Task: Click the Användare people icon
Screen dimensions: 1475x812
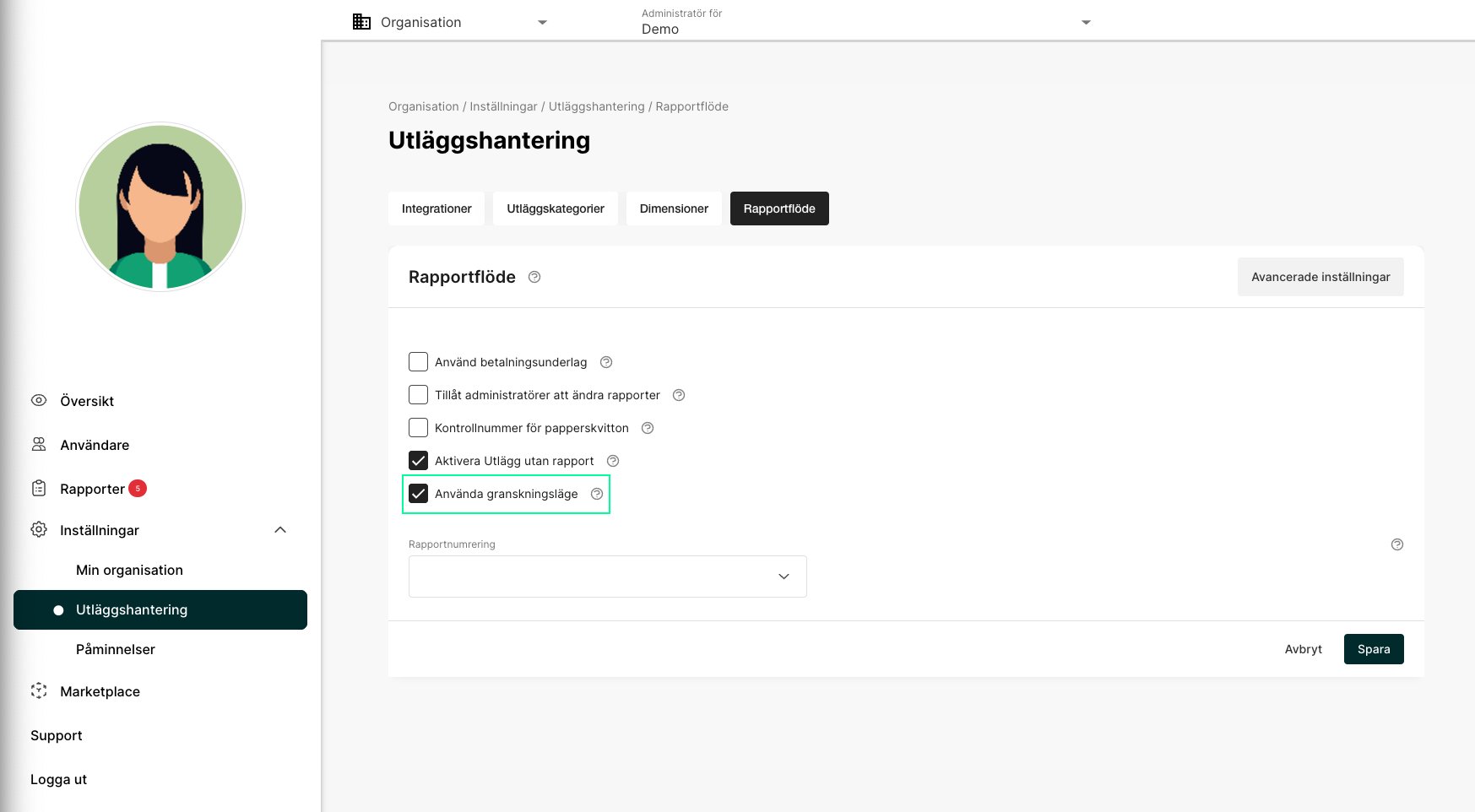Action: [39, 444]
